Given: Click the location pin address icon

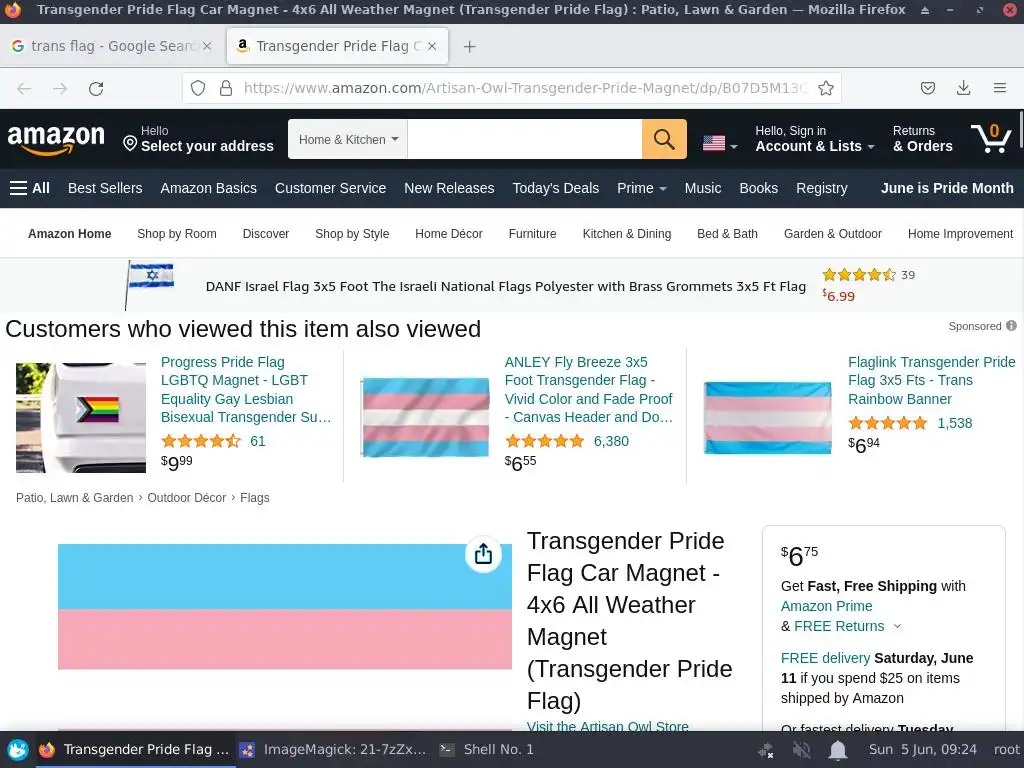Looking at the screenshot, I should (130, 143).
